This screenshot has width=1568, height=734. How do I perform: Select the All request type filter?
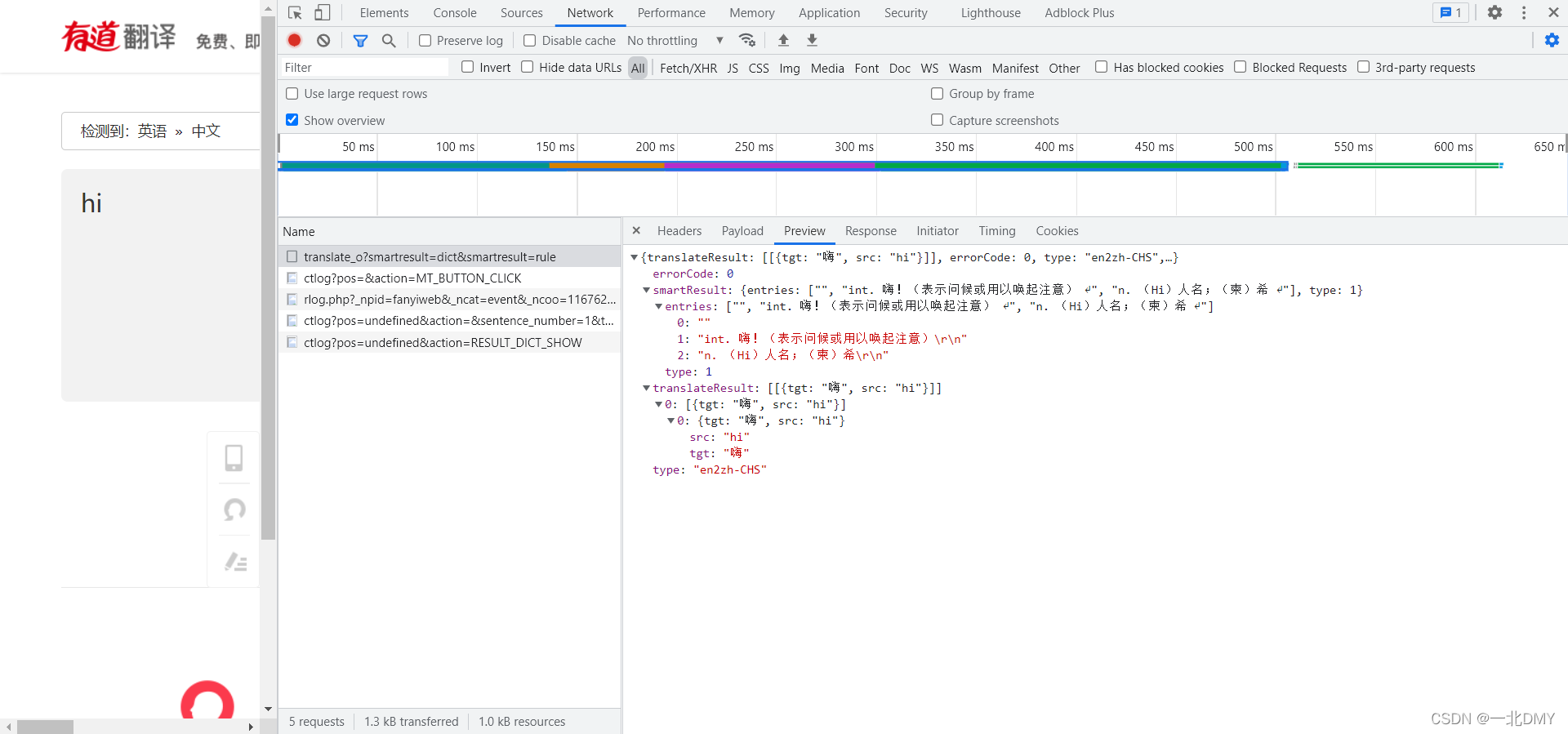638,68
